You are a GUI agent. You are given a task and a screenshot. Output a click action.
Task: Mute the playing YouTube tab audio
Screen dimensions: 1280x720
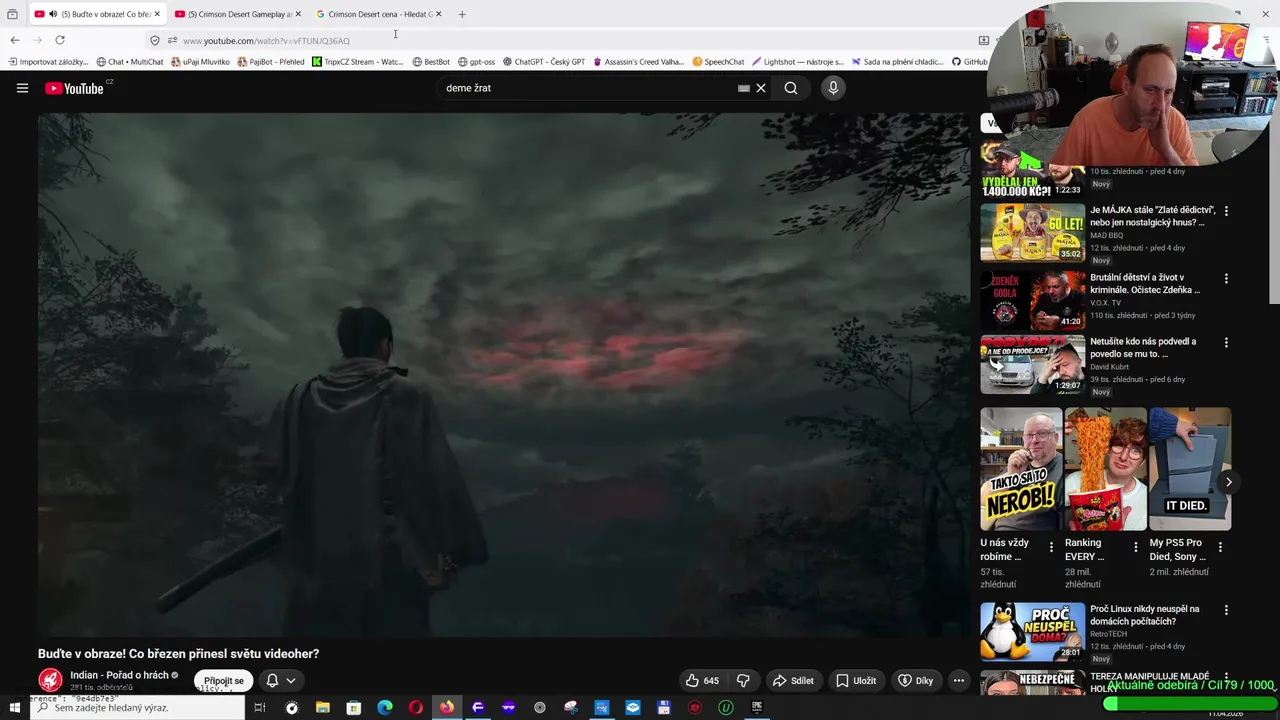tap(53, 14)
